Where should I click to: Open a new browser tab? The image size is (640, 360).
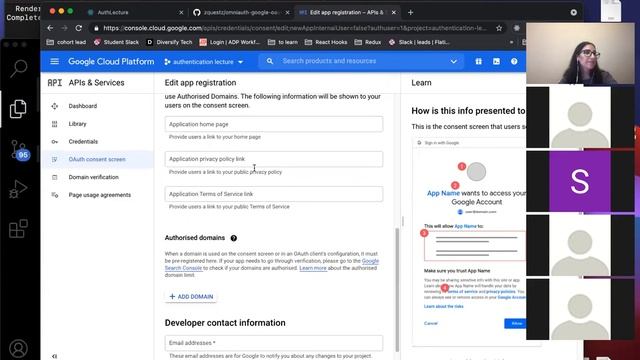pos(411,13)
